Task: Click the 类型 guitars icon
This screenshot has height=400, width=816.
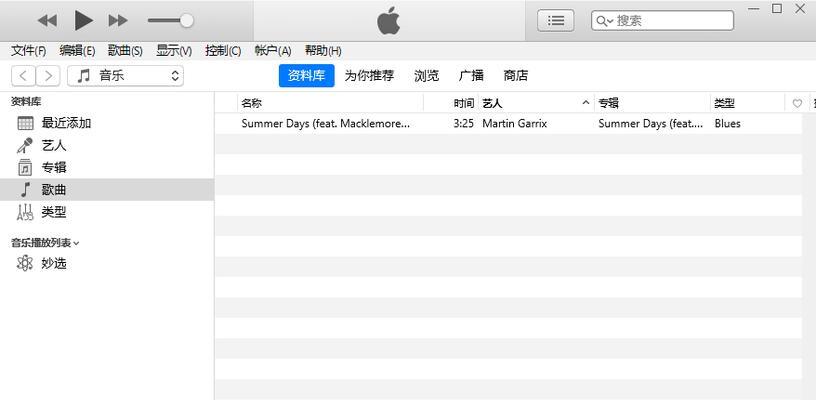Action: pos(25,212)
